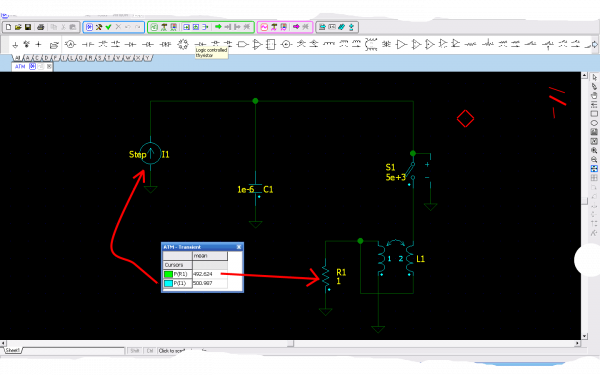Click the cyan P(I1) color swatch
Viewport: 600px width, 375px height.
[x=168, y=283]
